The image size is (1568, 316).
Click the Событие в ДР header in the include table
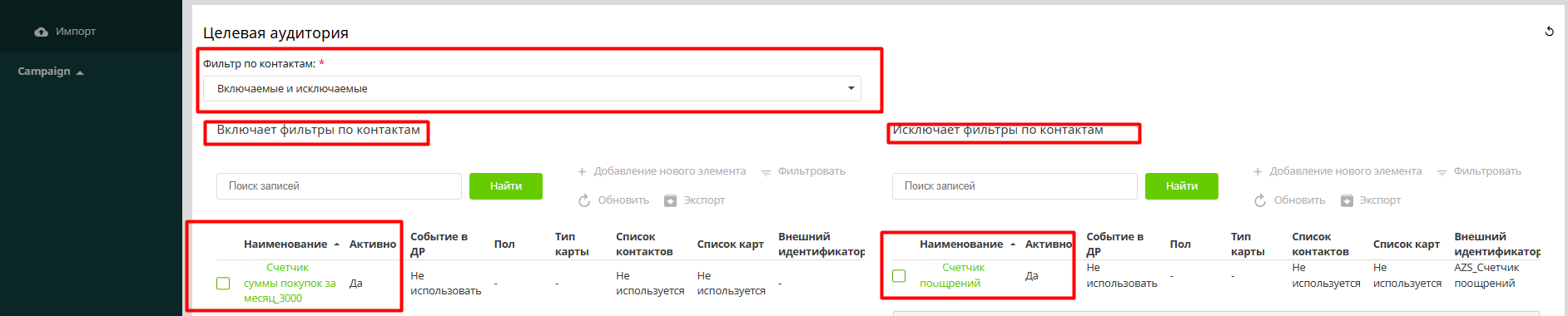coord(439,244)
